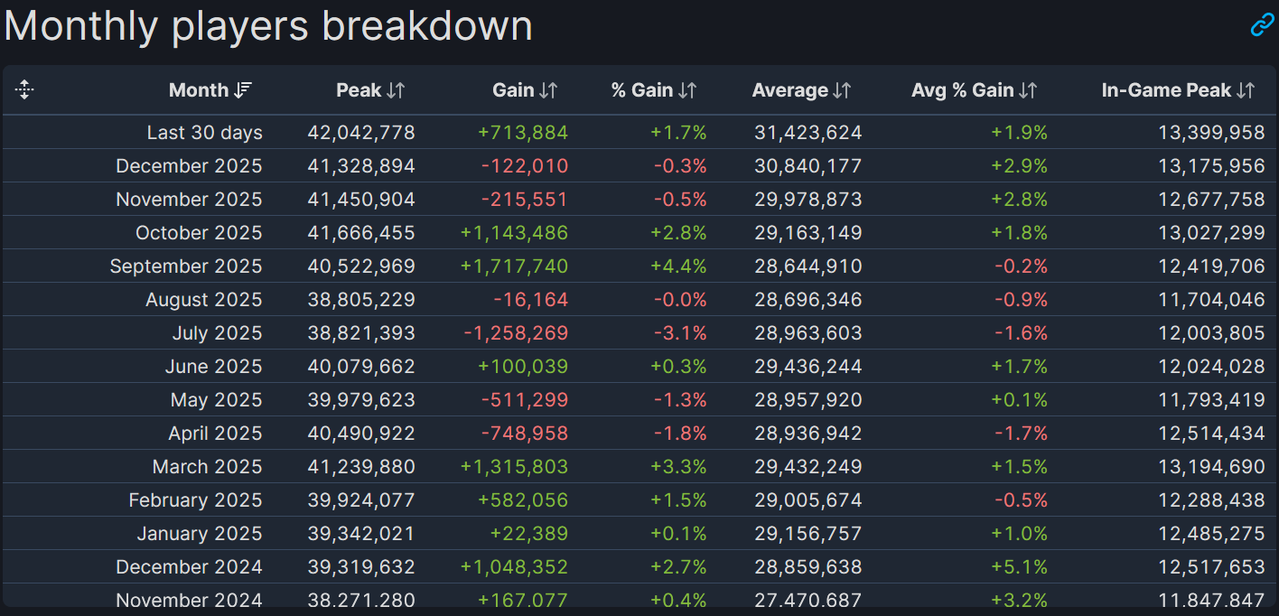Viewport: 1279px width, 616px height.
Task: Select the March 2025 row label
Action: click(x=208, y=467)
